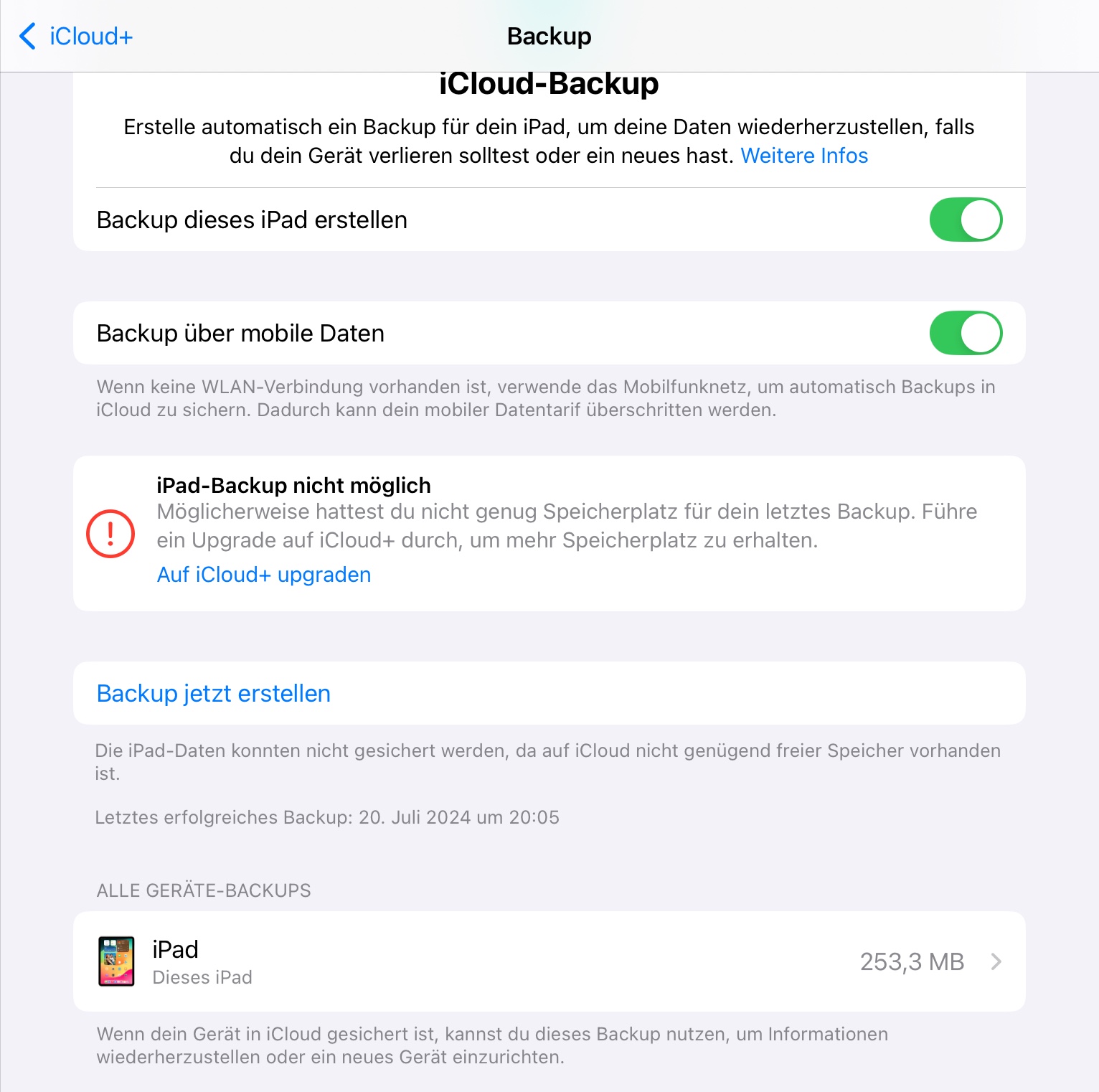Viewport: 1099px width, 1092px height.
Task: Open the disclosure chevron of the iPad backup
Action: [996, 961]
